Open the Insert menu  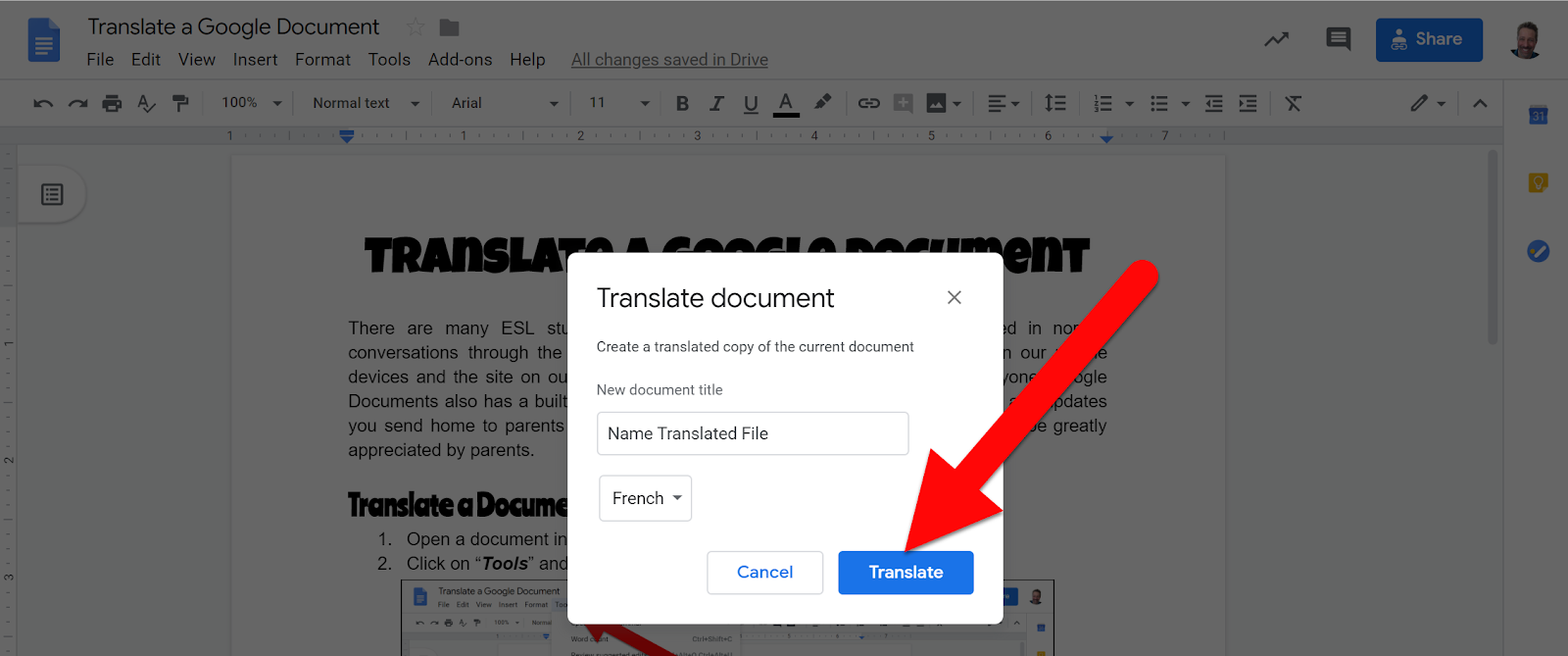tap(255, 60)
